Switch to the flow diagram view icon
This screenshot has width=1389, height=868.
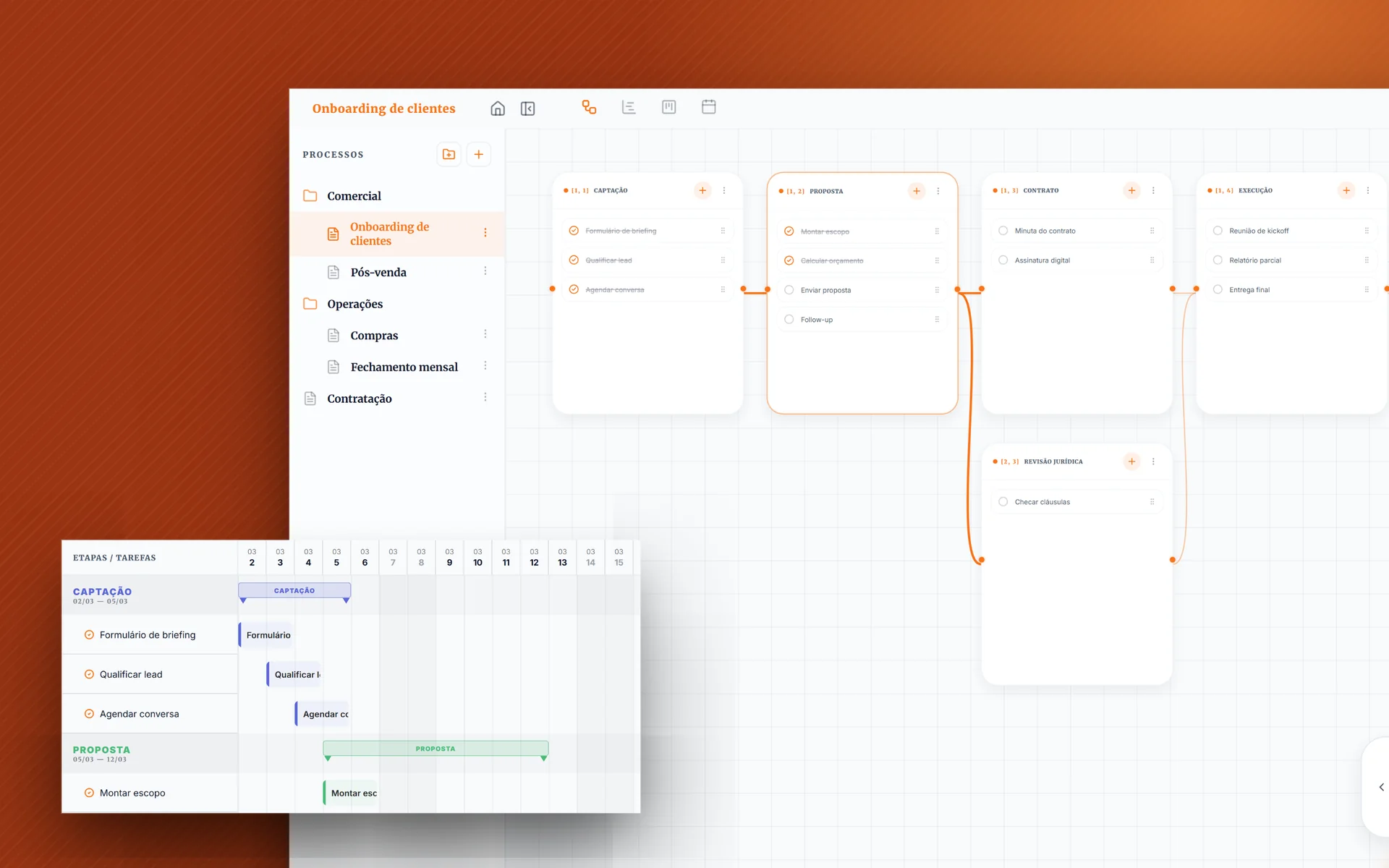(589, 108)
